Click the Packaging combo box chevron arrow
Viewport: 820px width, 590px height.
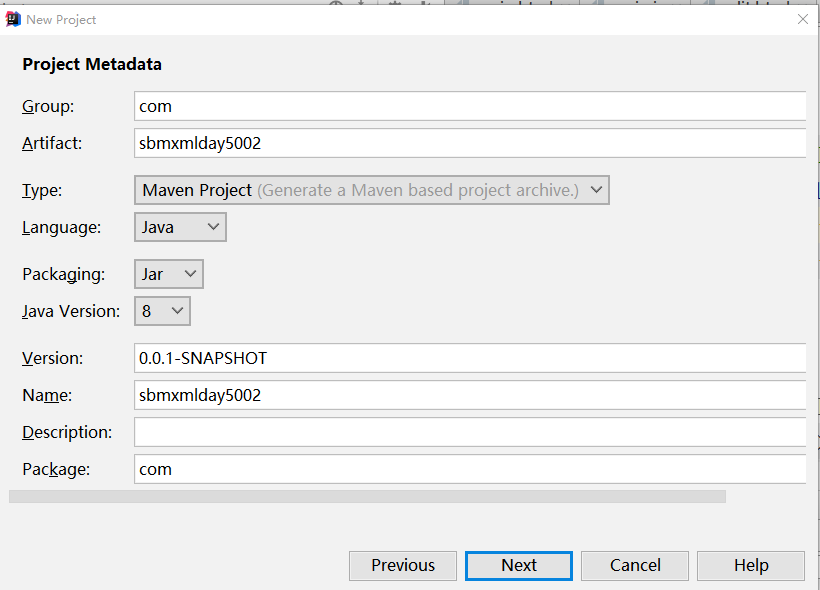click(190, 274)
